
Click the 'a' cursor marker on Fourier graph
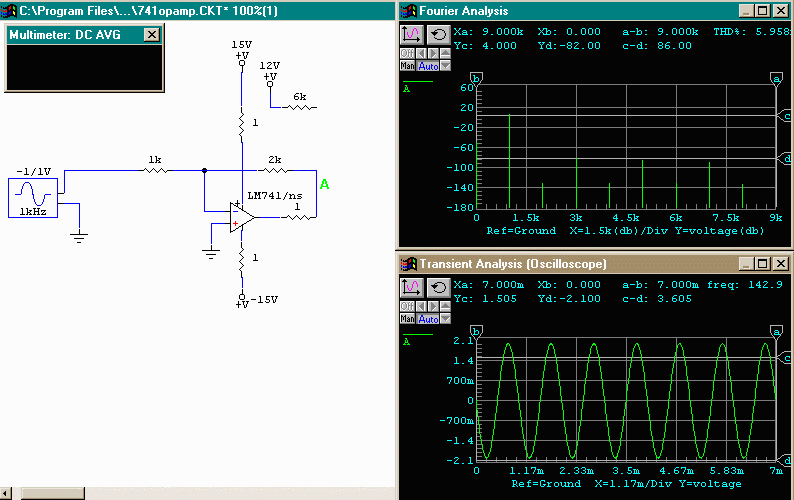pyautogui.click(x=776, y=78)
